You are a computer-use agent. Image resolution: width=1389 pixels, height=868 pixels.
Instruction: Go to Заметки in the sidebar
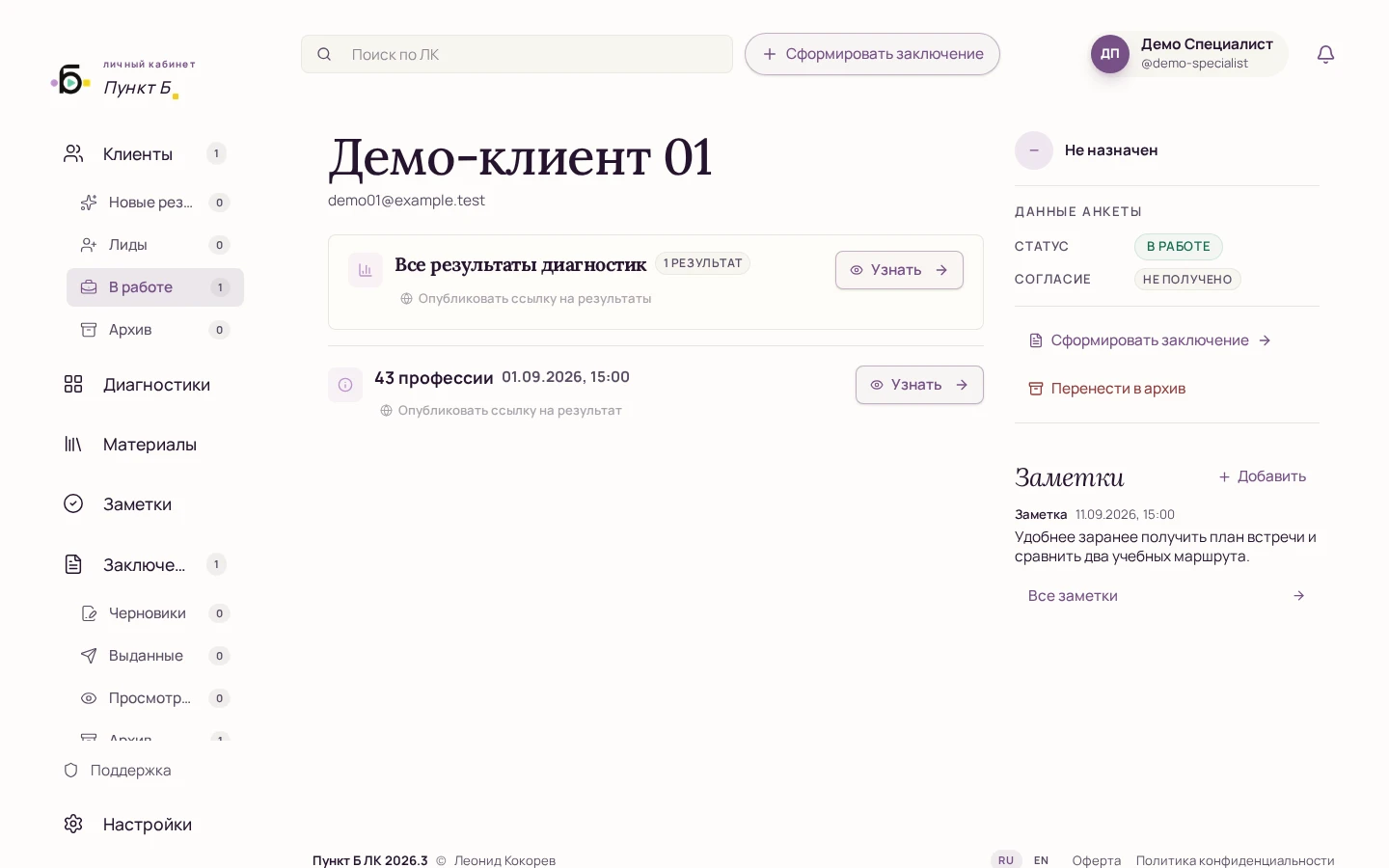pos(145,504)
